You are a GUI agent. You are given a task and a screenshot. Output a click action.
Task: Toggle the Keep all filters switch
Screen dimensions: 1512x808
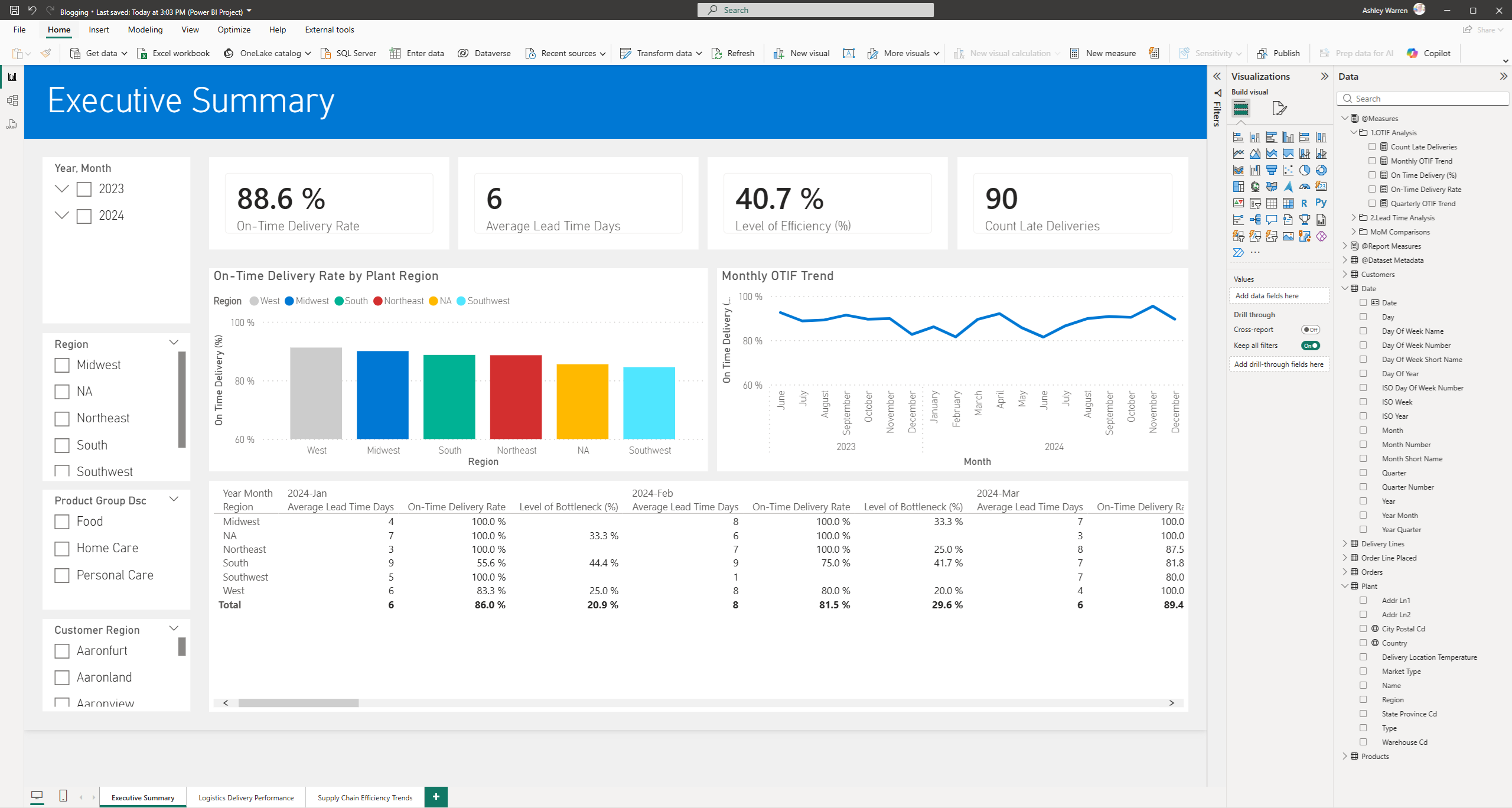pyautogui.click(x=1310, y=345)
